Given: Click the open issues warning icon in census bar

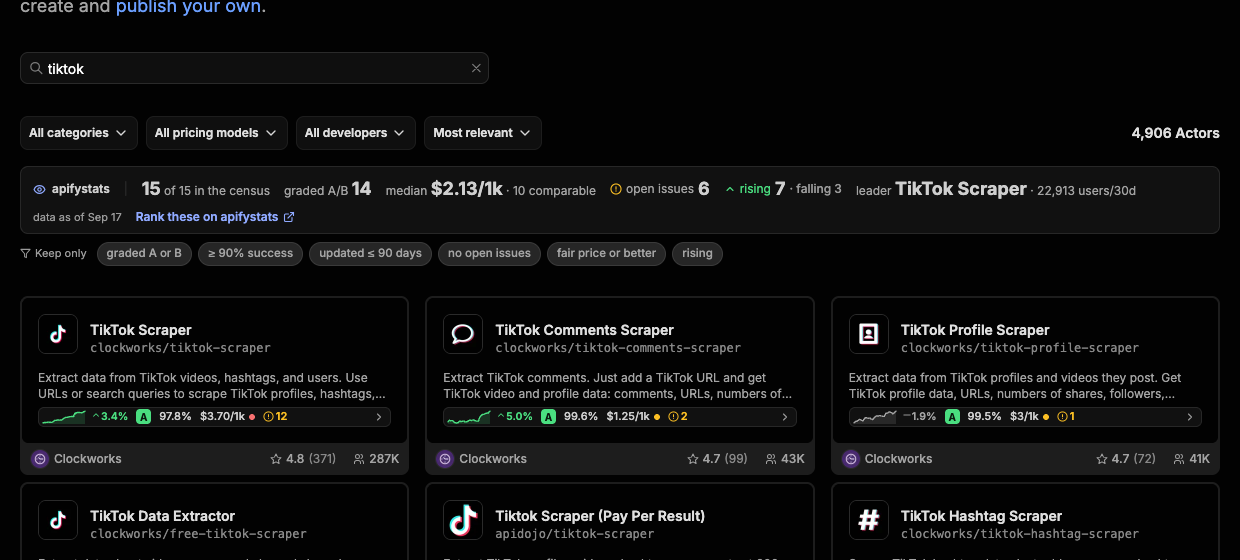Looking at the screenshot, I should pos(616,189).
